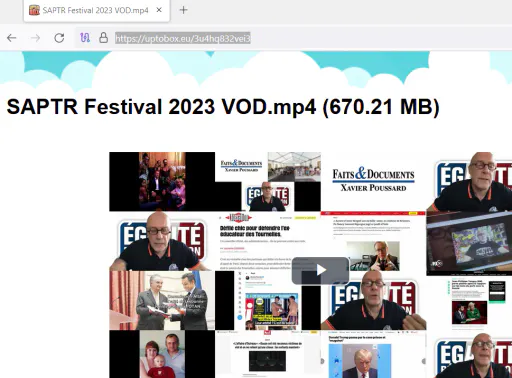Image resolution: width=512 pixels, height=378 pixels.
Task: Play the video preview
Action: pos(320,270)
